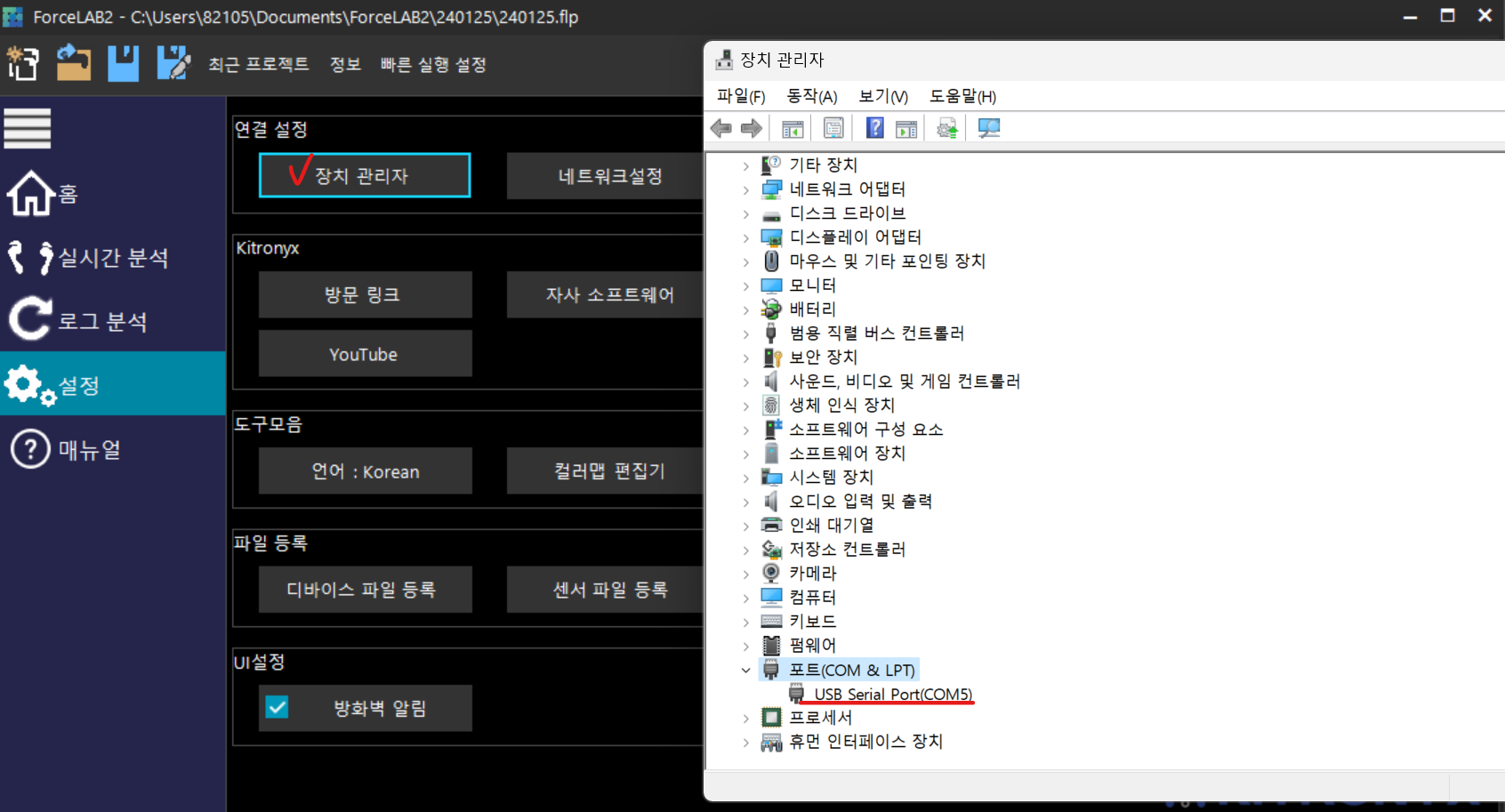The width and height of the screenshot is (1505, 812).
Task: Click the 카메라 device category icon
Action: point(771,573)
